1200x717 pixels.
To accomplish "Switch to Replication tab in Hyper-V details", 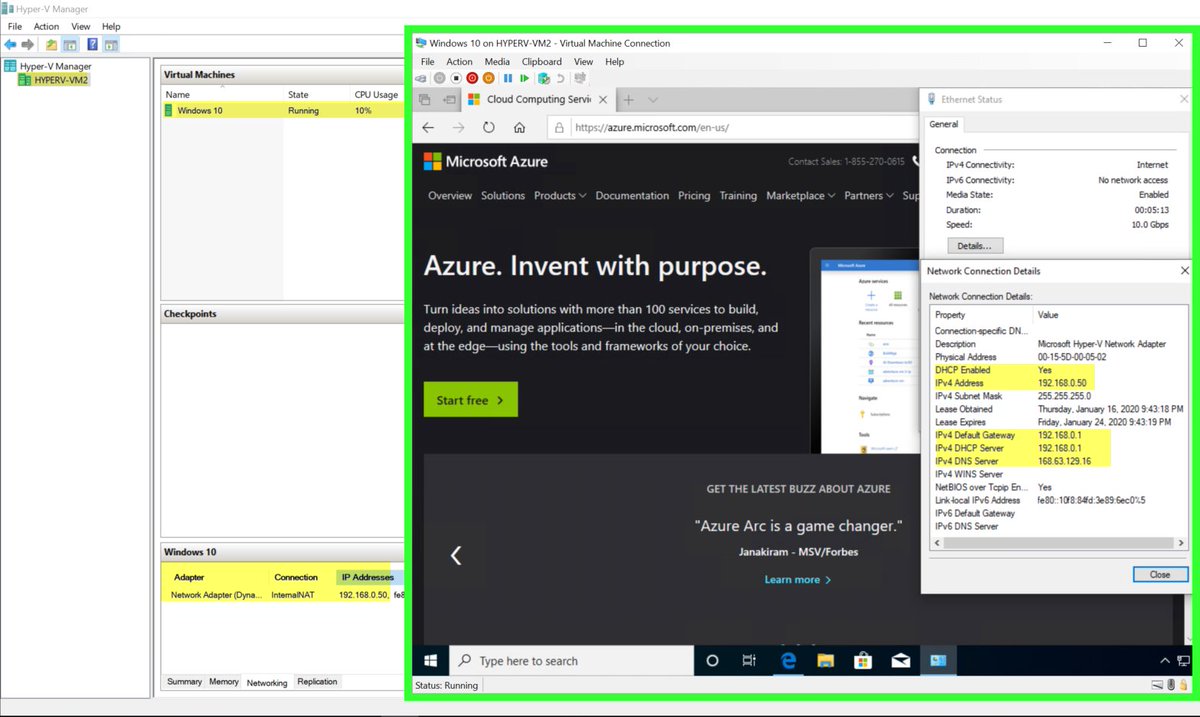I will 317,682.
